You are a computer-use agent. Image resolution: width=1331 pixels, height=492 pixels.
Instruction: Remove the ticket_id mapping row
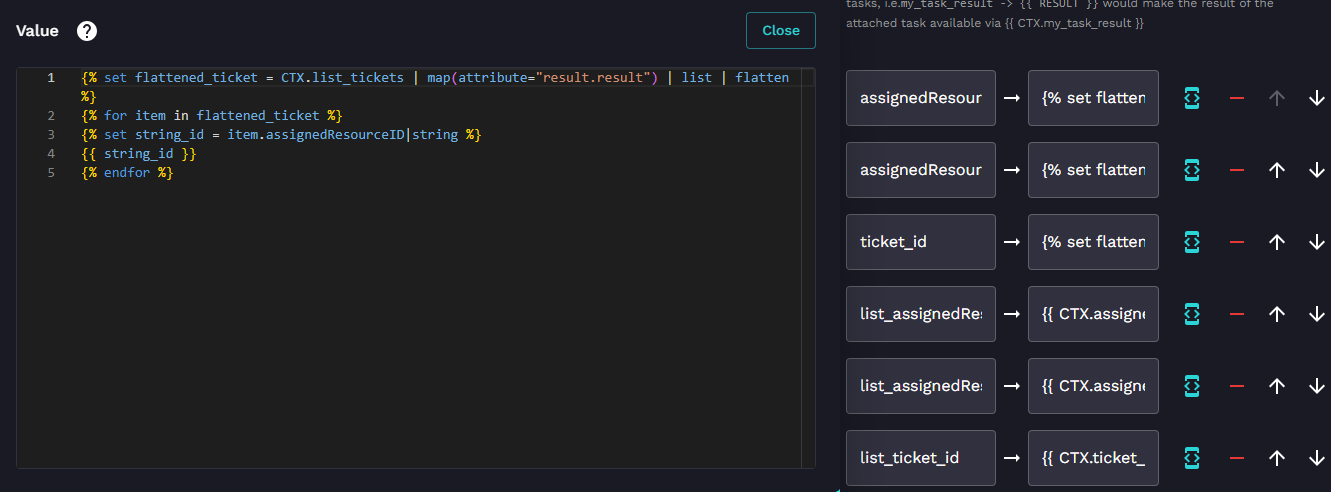click(1237, 242)
